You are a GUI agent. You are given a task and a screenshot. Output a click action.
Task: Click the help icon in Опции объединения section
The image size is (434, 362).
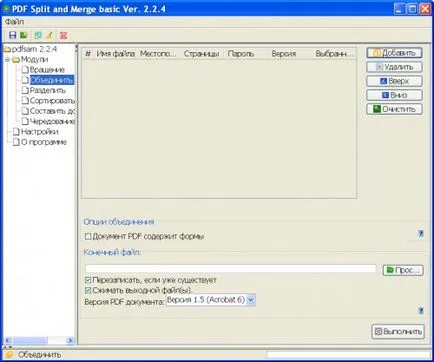click(x=421, y=234)
